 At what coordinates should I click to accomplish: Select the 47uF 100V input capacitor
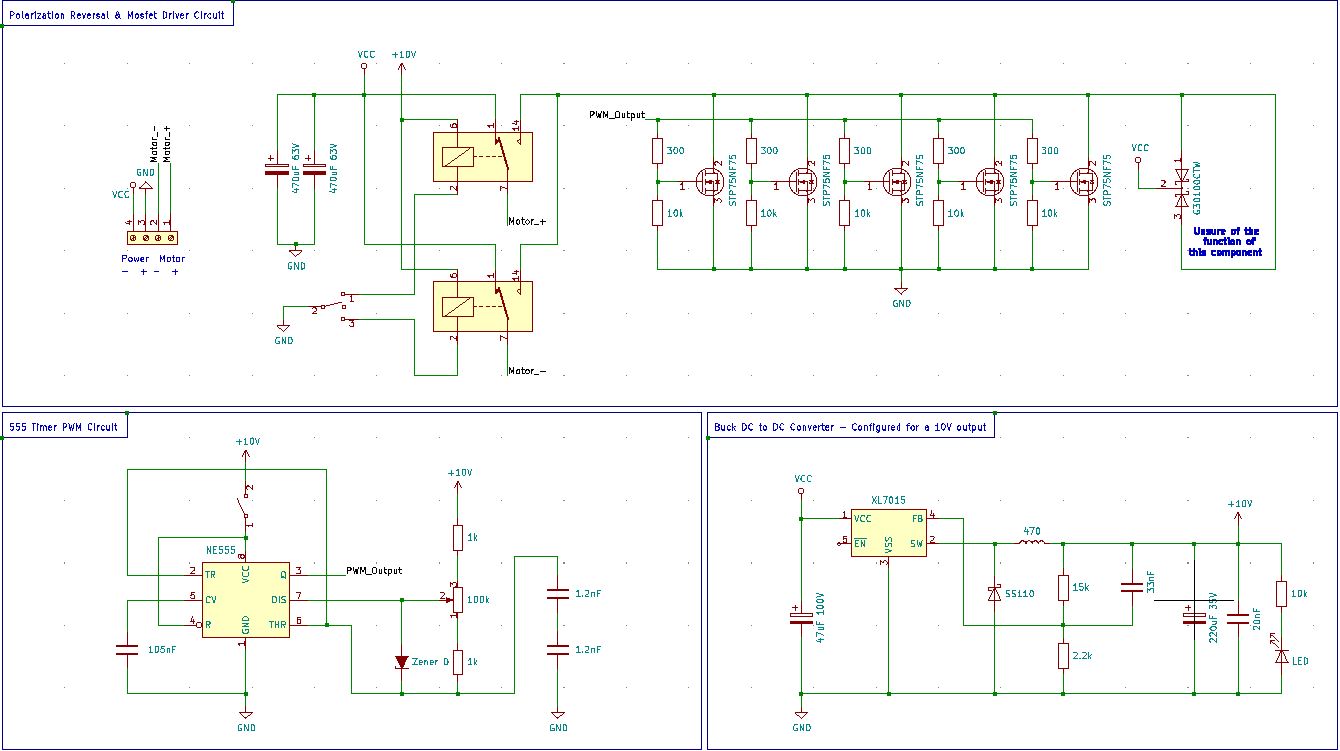click(800, 619)
